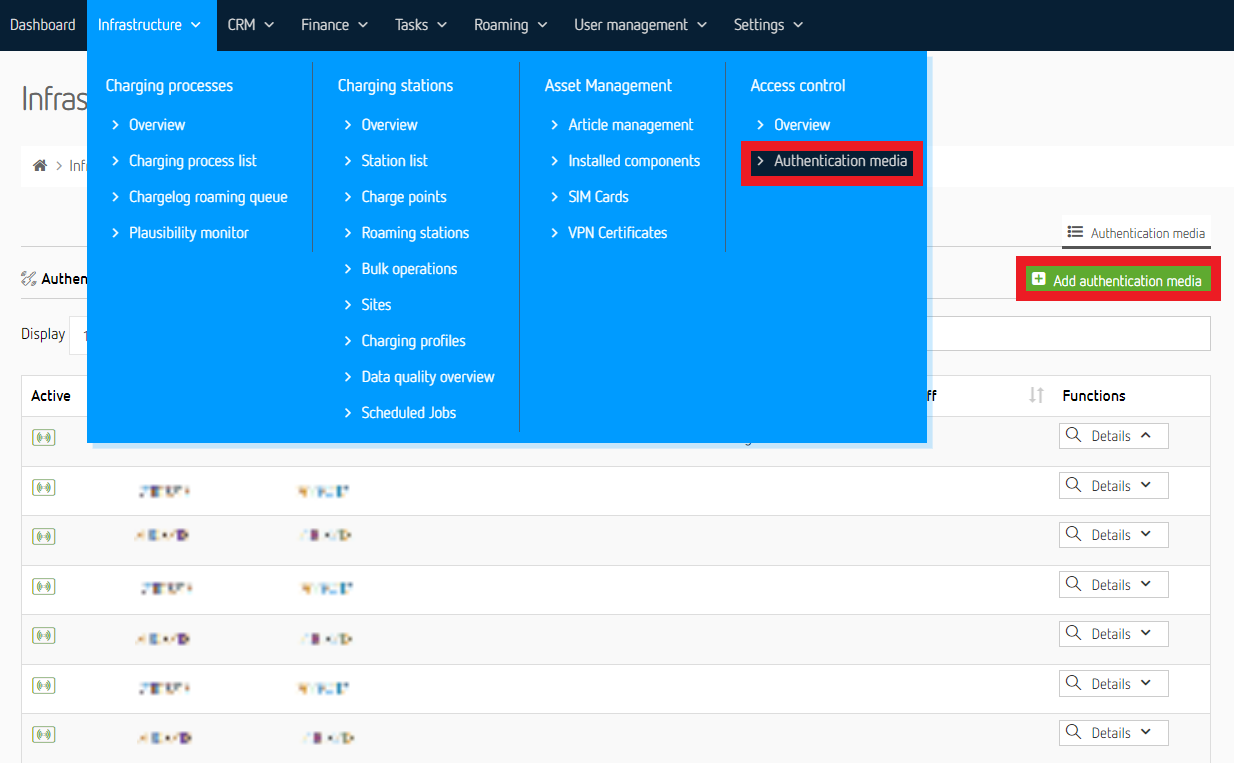Expand the third row Details chevron
The width and height of the screenshot is (1234, 763).
point(1146,534)
